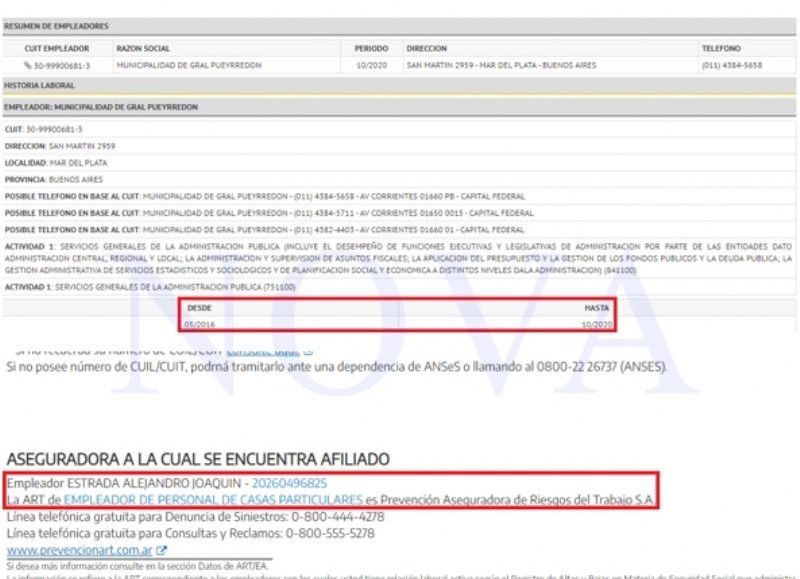Click the PERIODO column header

tap(371, 48)
